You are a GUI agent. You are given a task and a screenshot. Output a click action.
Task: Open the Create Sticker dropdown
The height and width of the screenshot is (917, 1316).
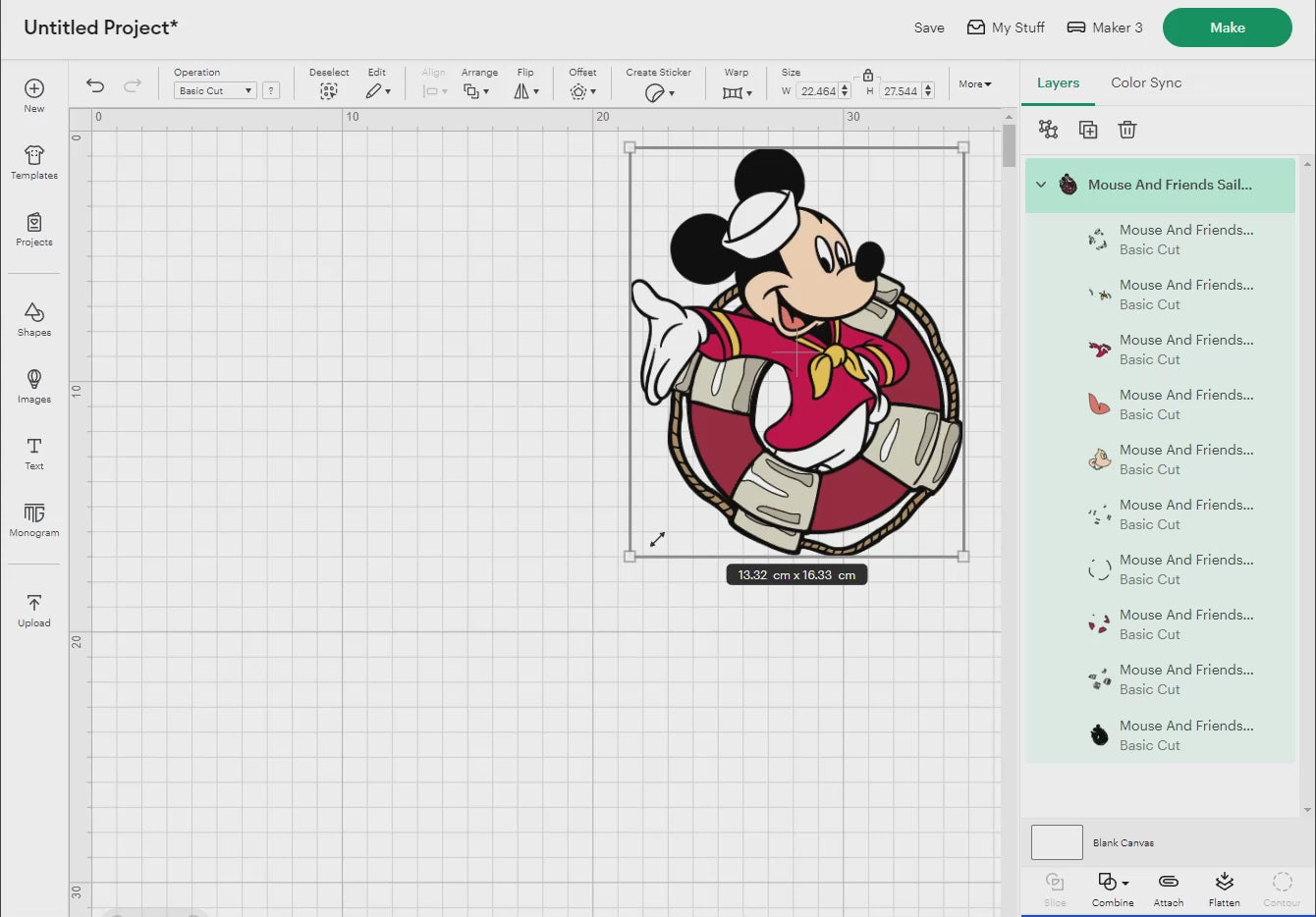pyautogui.click(x=659, y=92)
